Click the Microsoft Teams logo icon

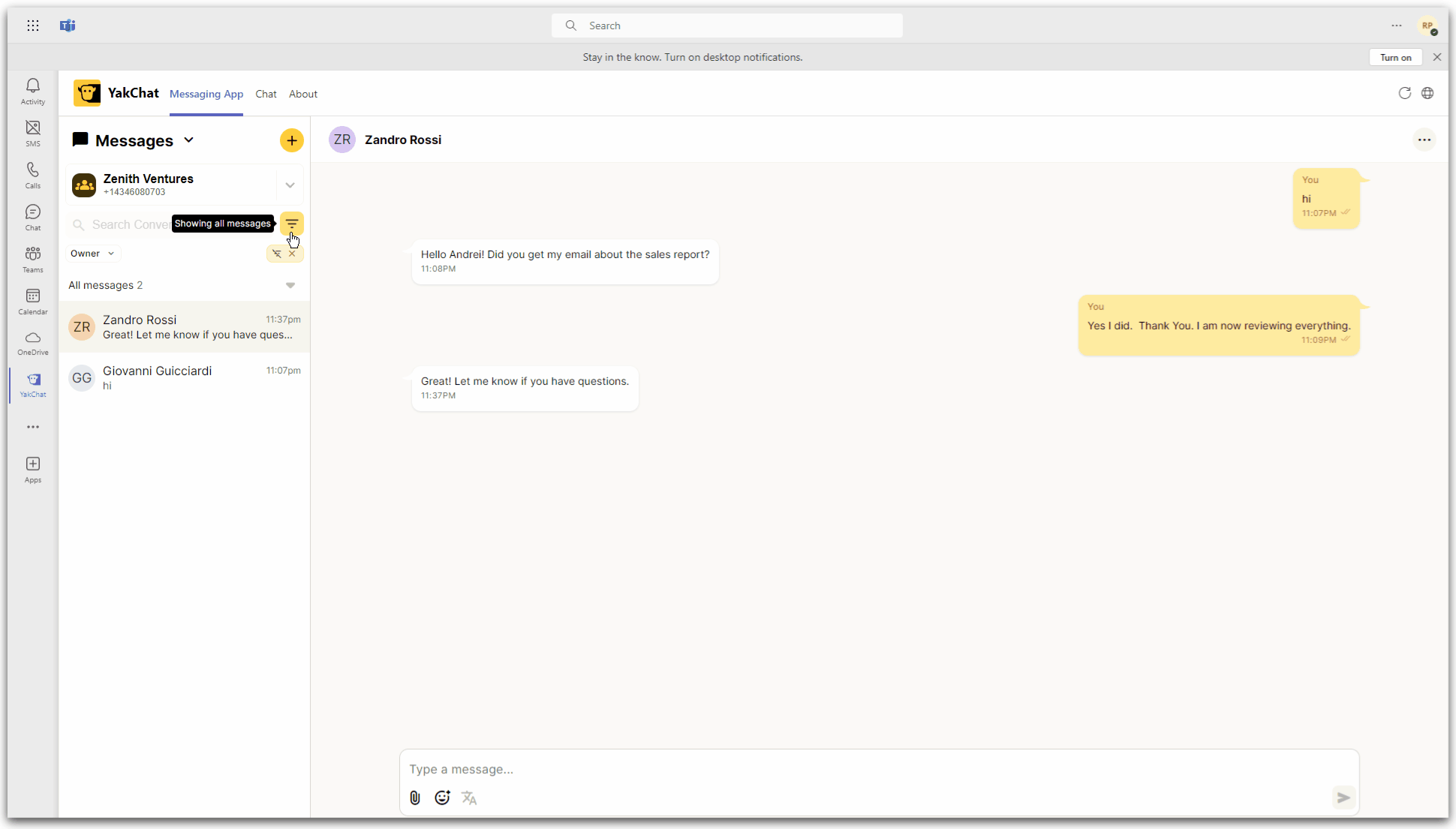(x=68, y=26)
